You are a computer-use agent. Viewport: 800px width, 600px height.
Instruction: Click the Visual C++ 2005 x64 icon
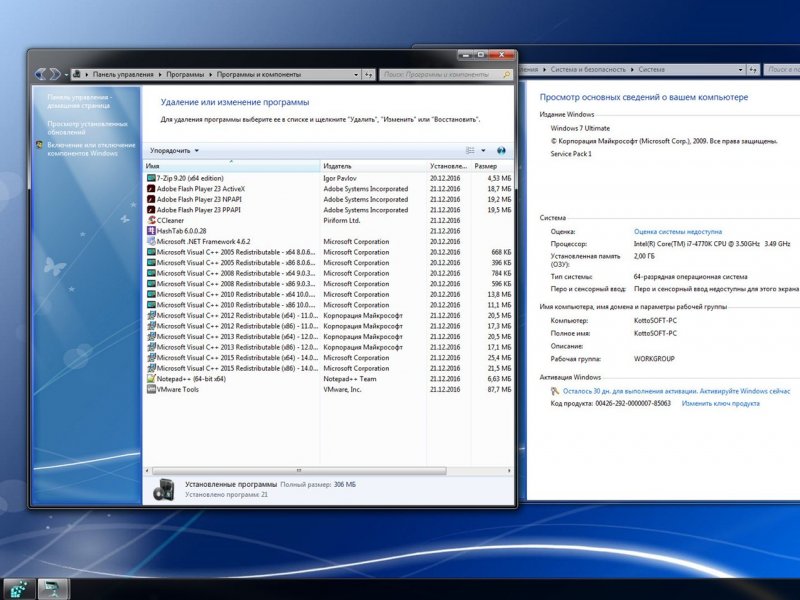pyautogui.click(x=151, y=252)
